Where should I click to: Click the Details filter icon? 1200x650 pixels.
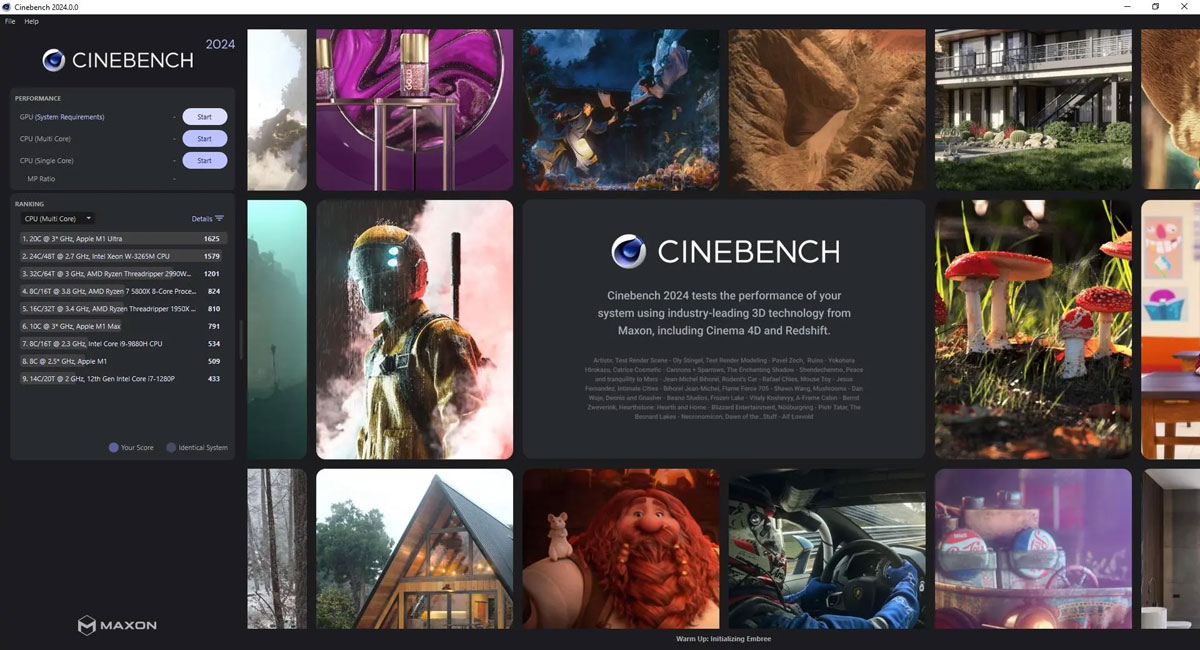[219, 218]
